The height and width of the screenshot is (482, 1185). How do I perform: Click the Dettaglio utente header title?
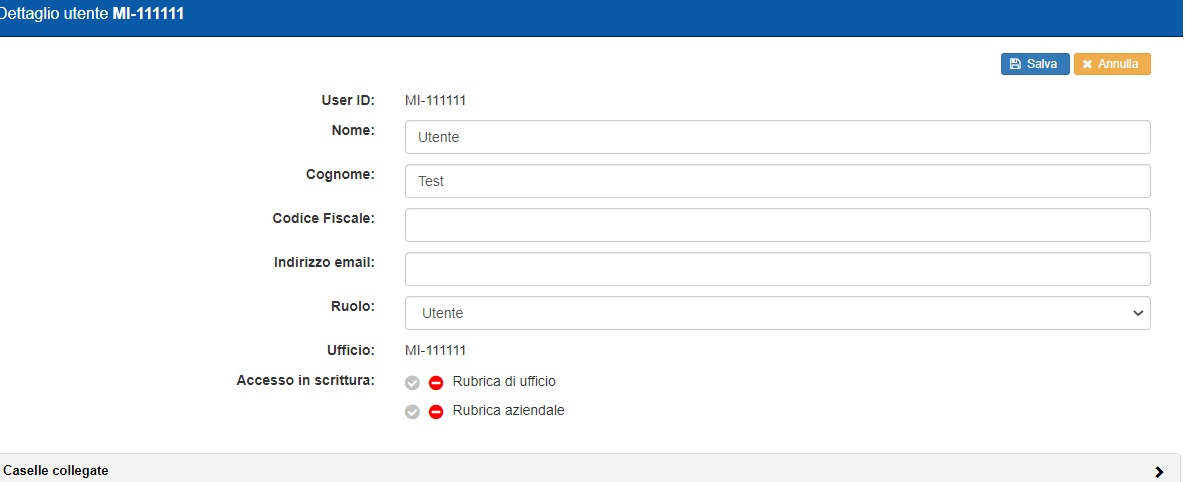pyautogui.click(x=92, y=15)
